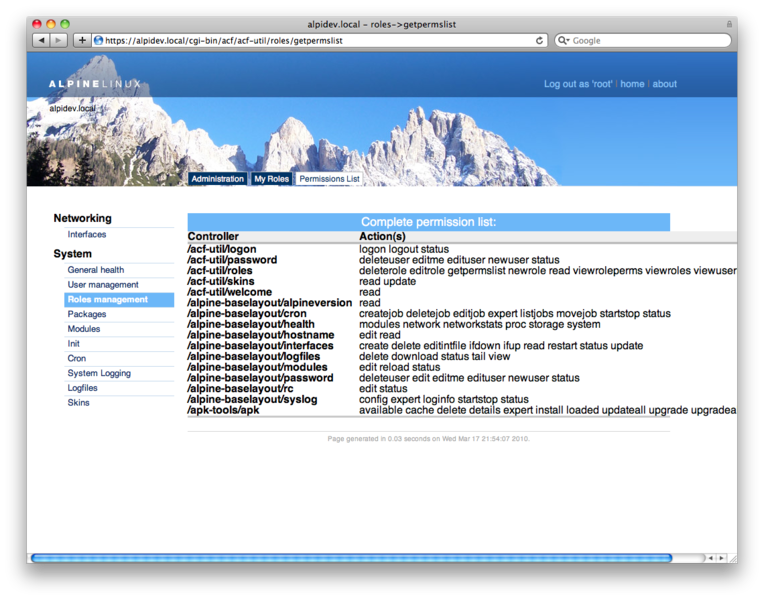This screenshot has width=764, height=600.
Task: Open Modules in sidebar
Action: (84, 329)
